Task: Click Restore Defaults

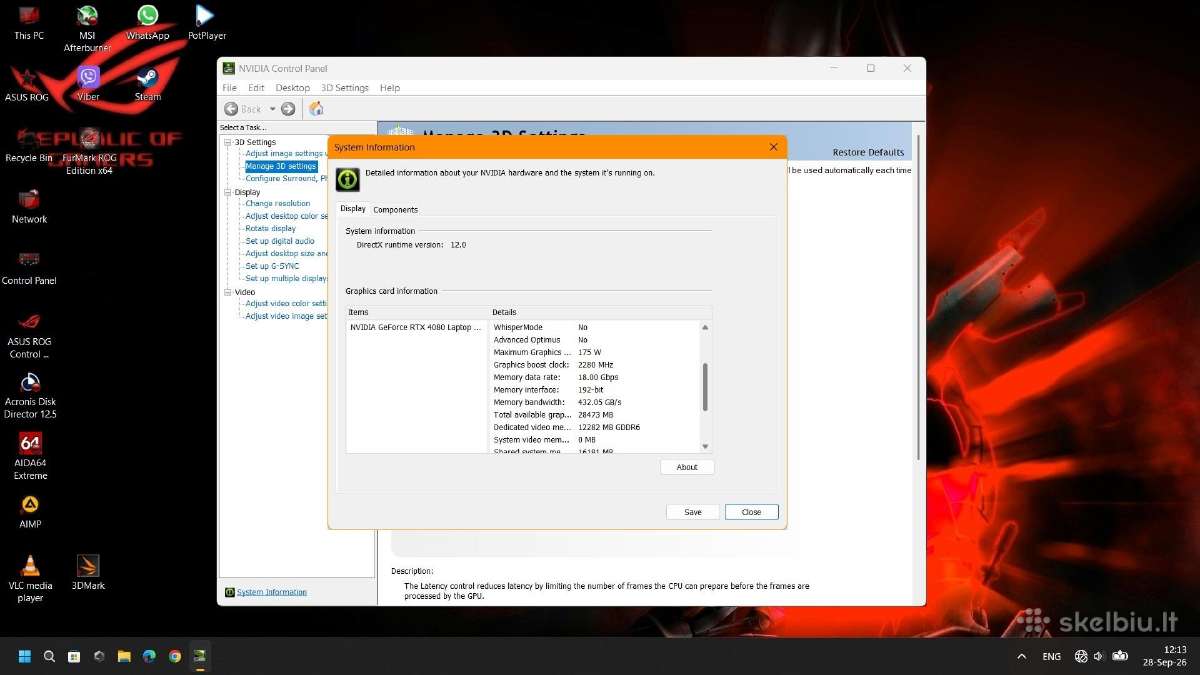Action: pyautogui.click(x=868, y=152)
